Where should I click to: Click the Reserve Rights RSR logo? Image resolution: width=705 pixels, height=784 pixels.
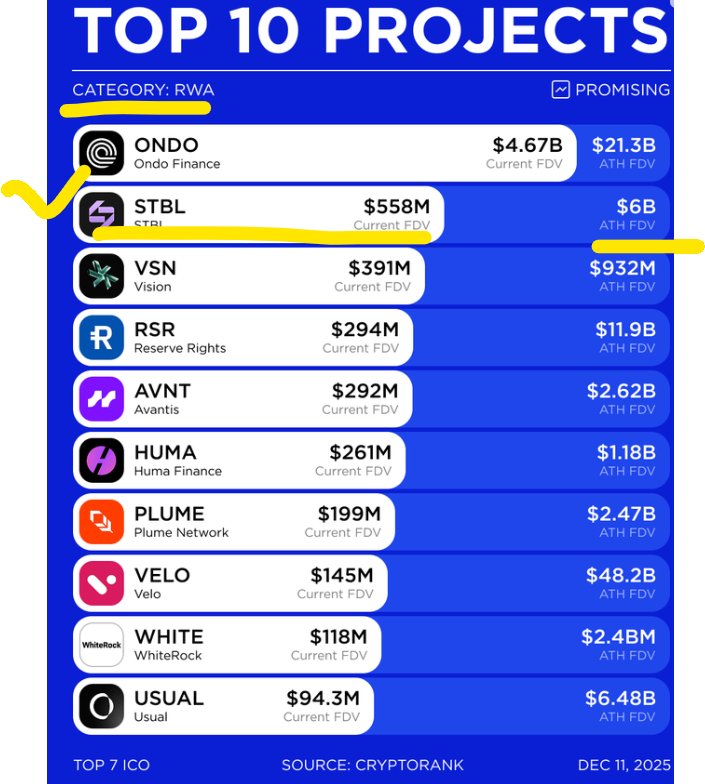(x=101, y=338)
